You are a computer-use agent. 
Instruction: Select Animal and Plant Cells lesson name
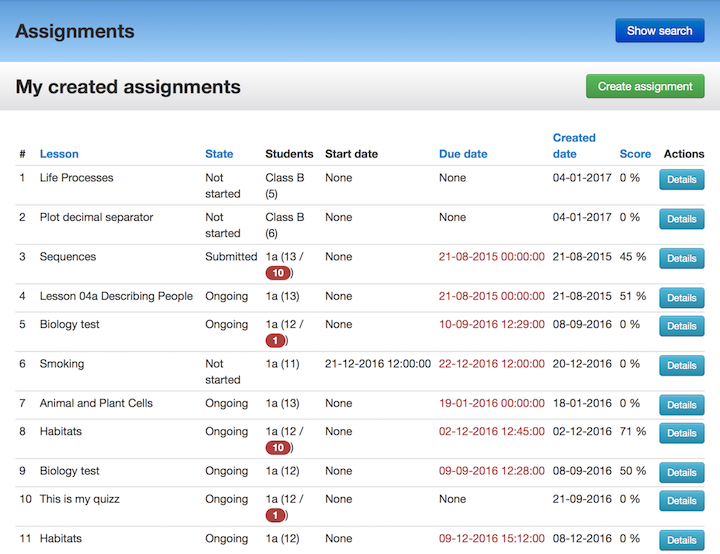click(x=96, y=403)
